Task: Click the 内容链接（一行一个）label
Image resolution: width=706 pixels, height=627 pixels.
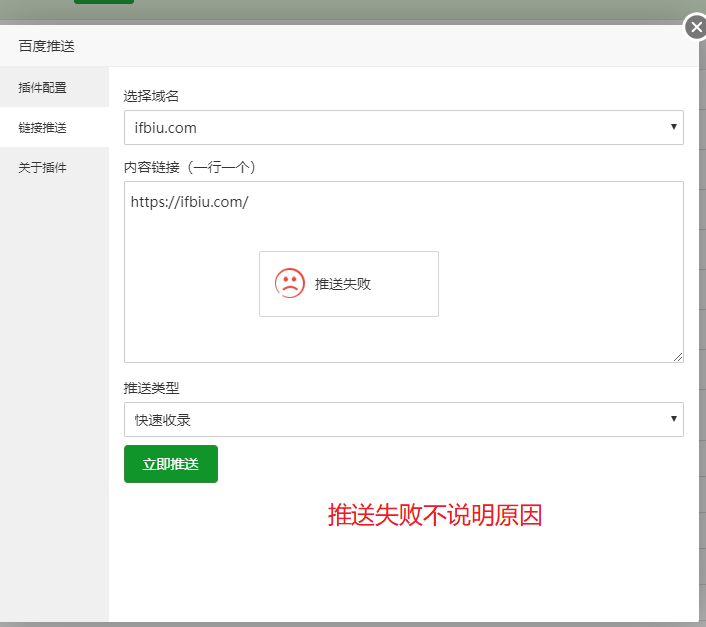Action: point(190,167)
